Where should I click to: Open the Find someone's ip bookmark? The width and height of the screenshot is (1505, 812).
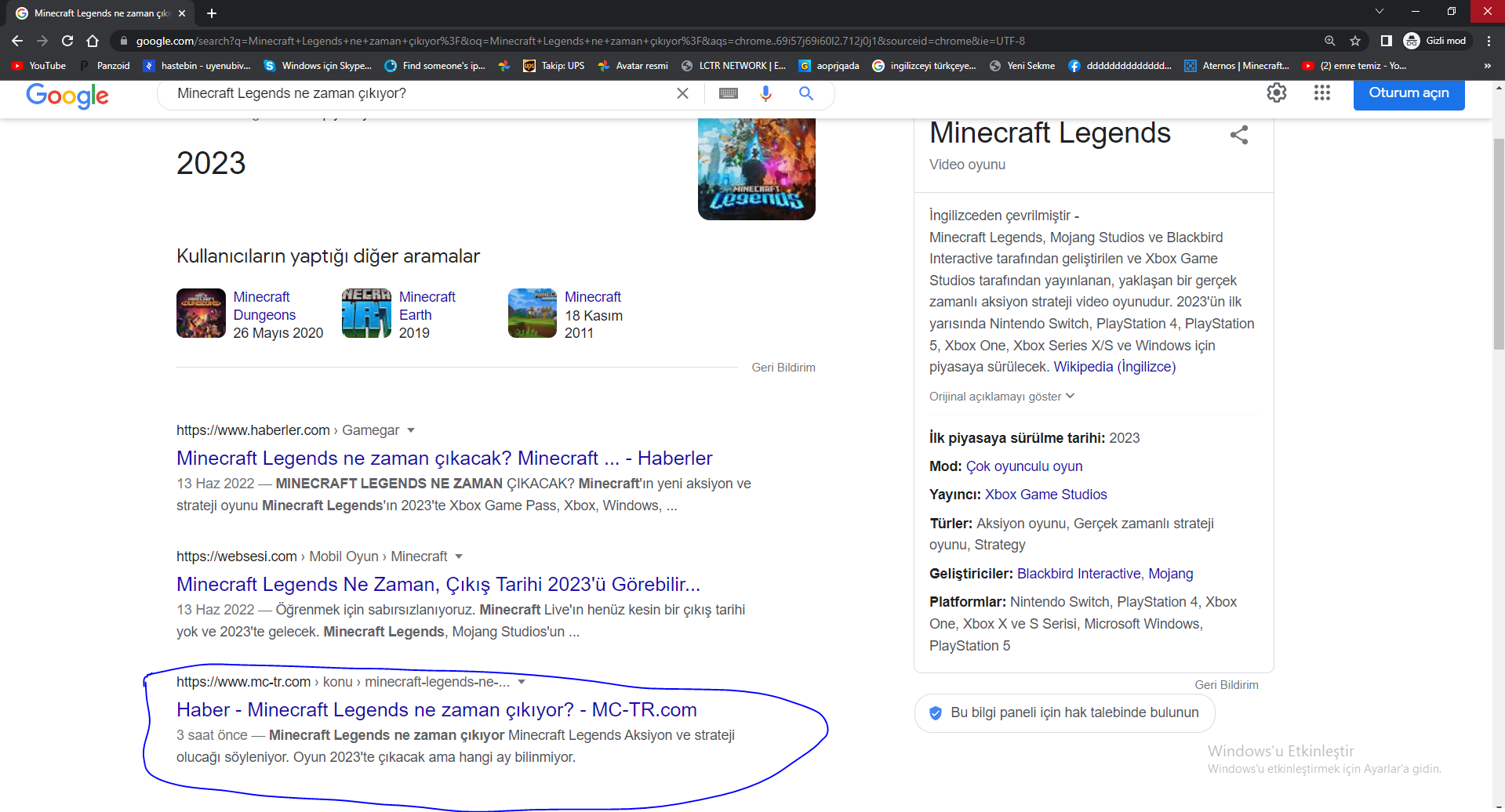coord(435,66)
